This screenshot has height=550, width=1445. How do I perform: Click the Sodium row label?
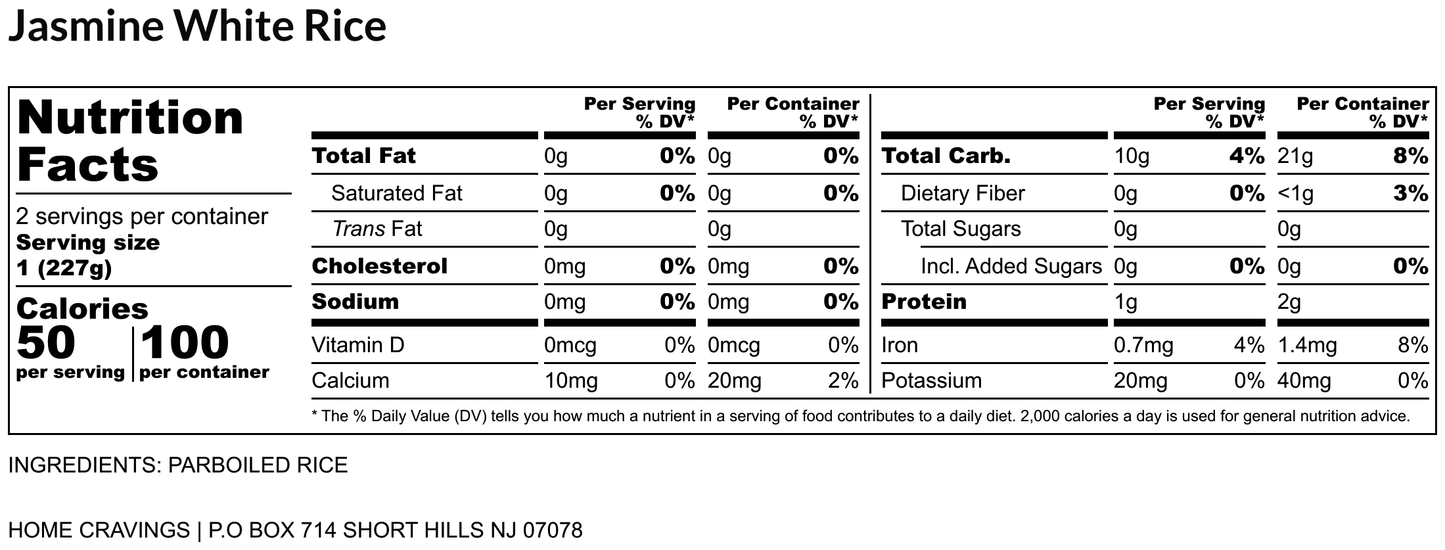[355, 301]
